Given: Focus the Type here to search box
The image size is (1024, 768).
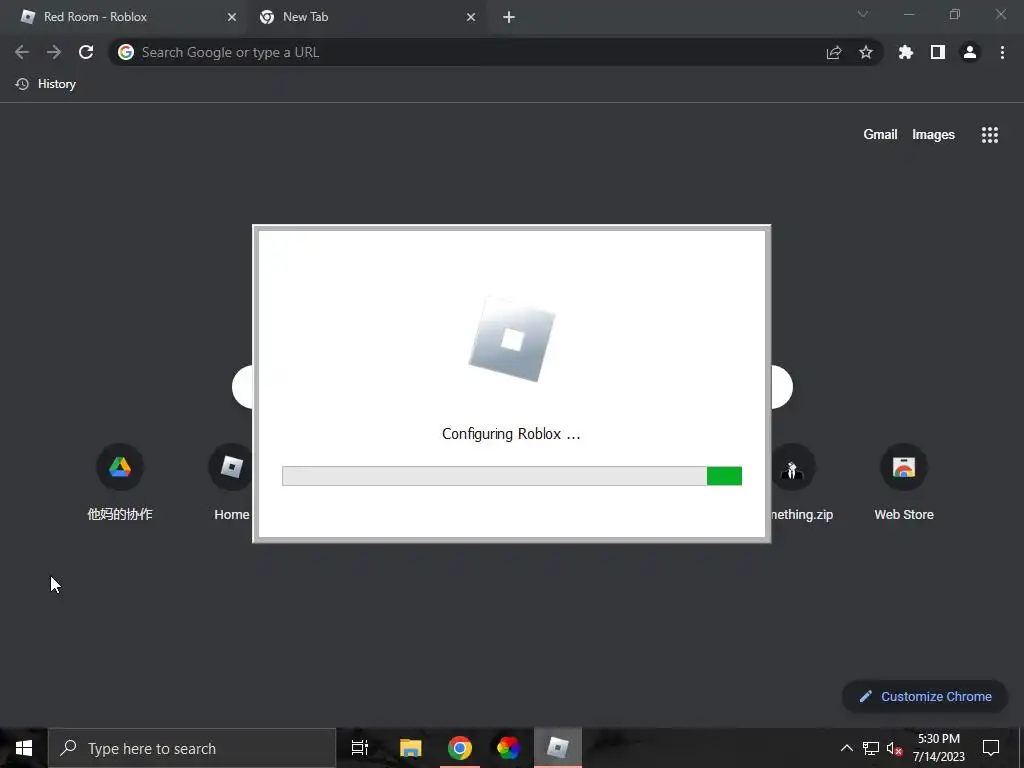Looking at the screenshot, I should coord(192,748).
